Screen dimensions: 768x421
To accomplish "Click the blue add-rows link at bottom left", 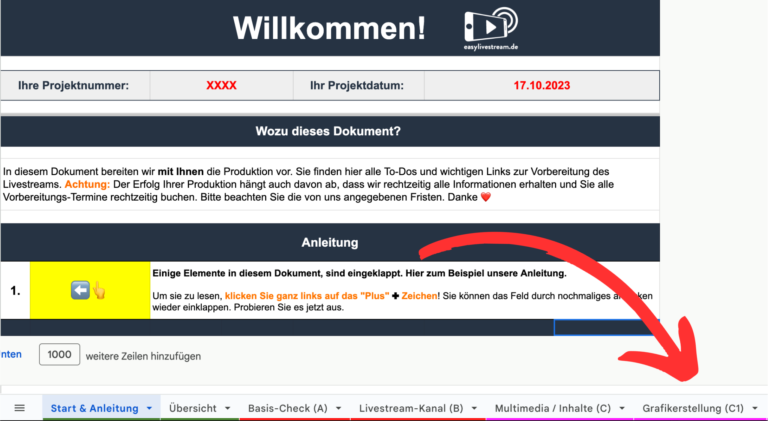I will pos(11,354).
